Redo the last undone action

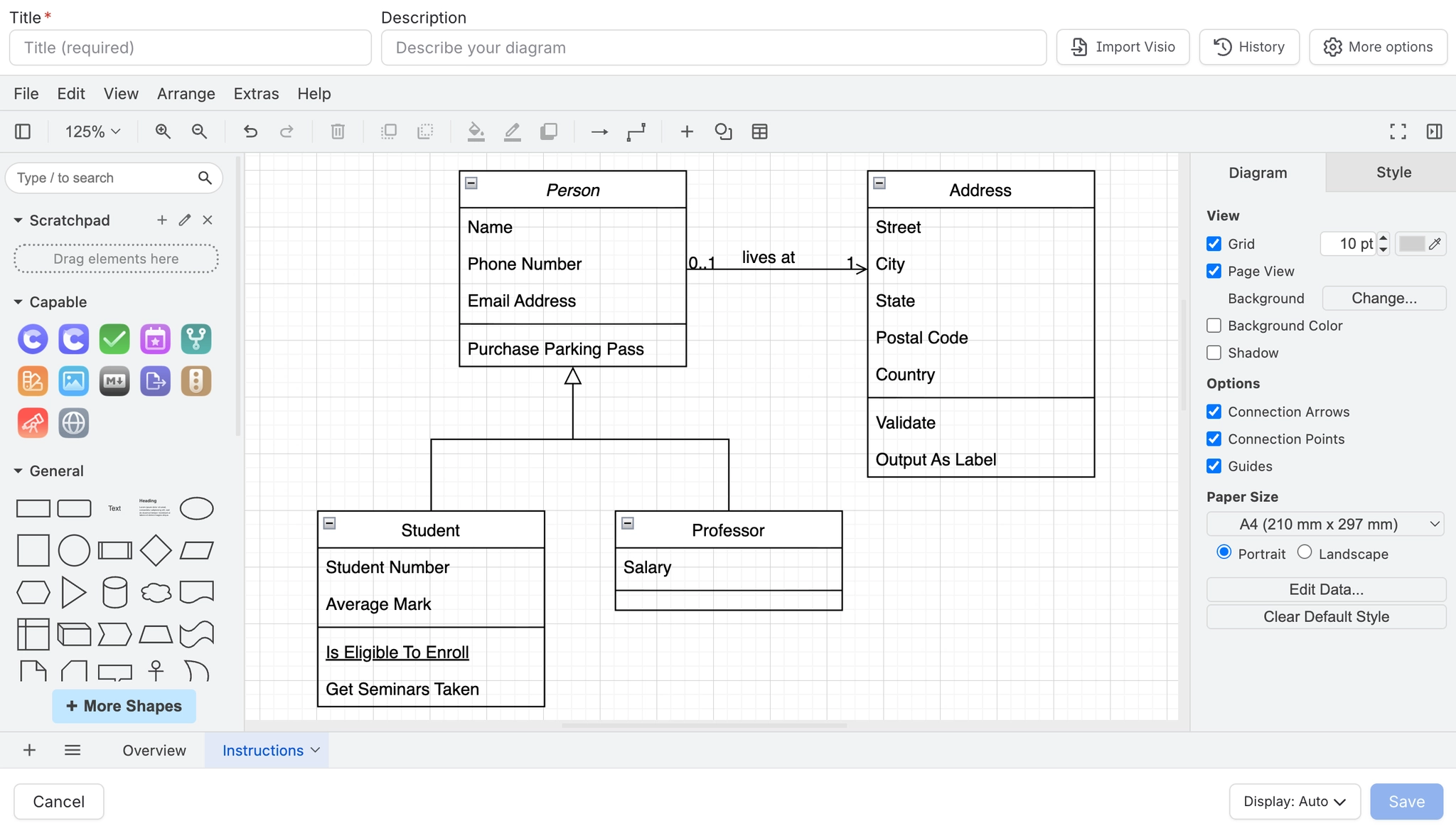287,132
